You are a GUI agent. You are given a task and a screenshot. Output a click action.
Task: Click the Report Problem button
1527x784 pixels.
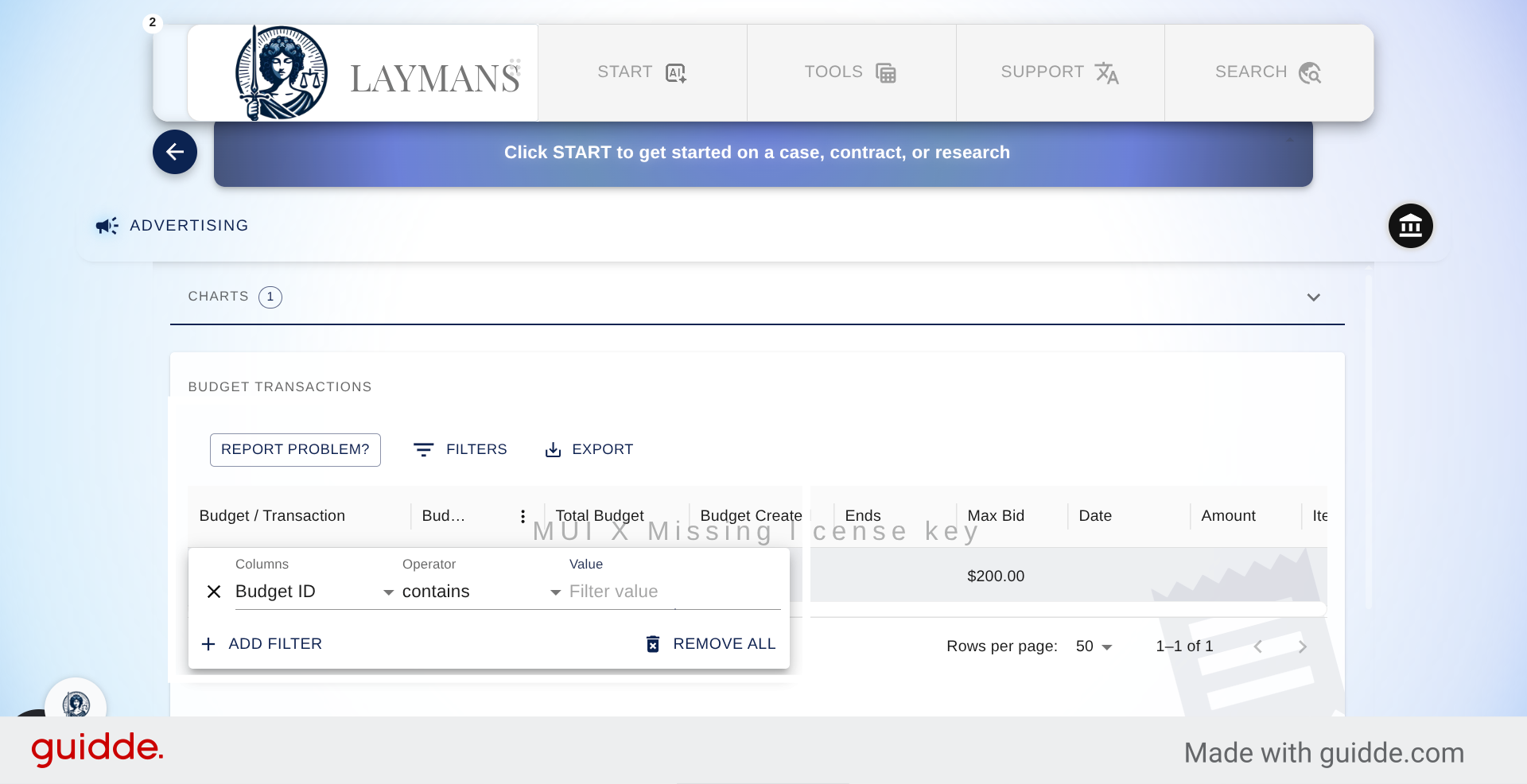click(295, 449)
